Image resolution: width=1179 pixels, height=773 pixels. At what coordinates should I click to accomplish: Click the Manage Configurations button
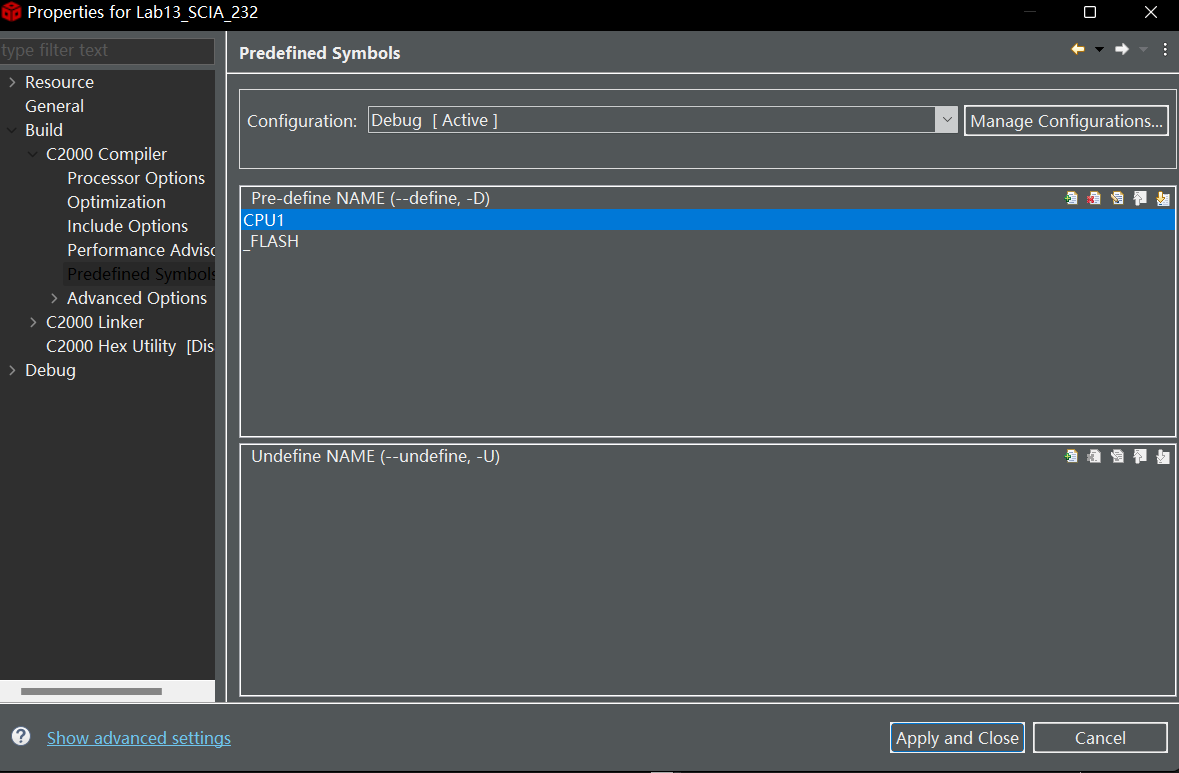tap(1066, 121)
